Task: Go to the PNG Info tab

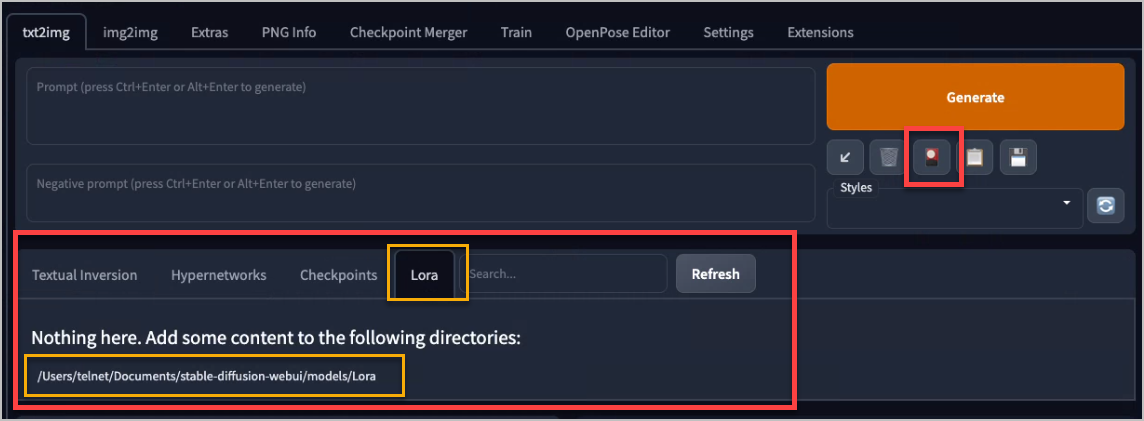Action: 289,32
